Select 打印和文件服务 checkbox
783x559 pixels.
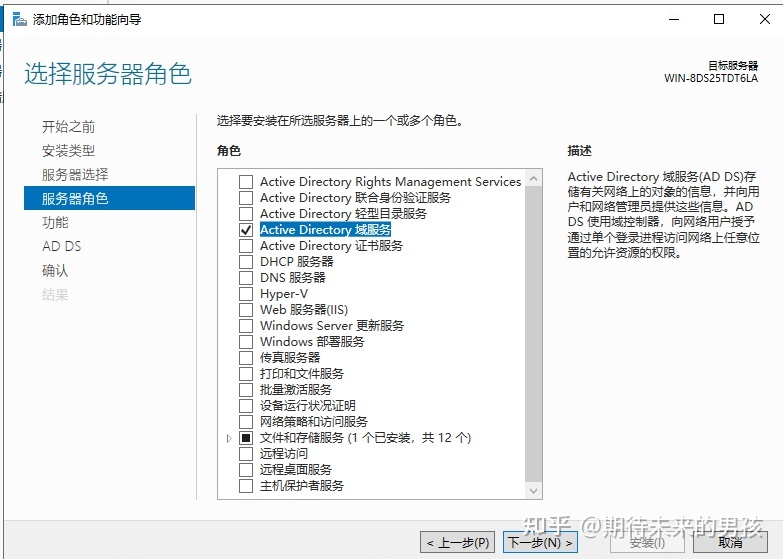coord(246,374)
